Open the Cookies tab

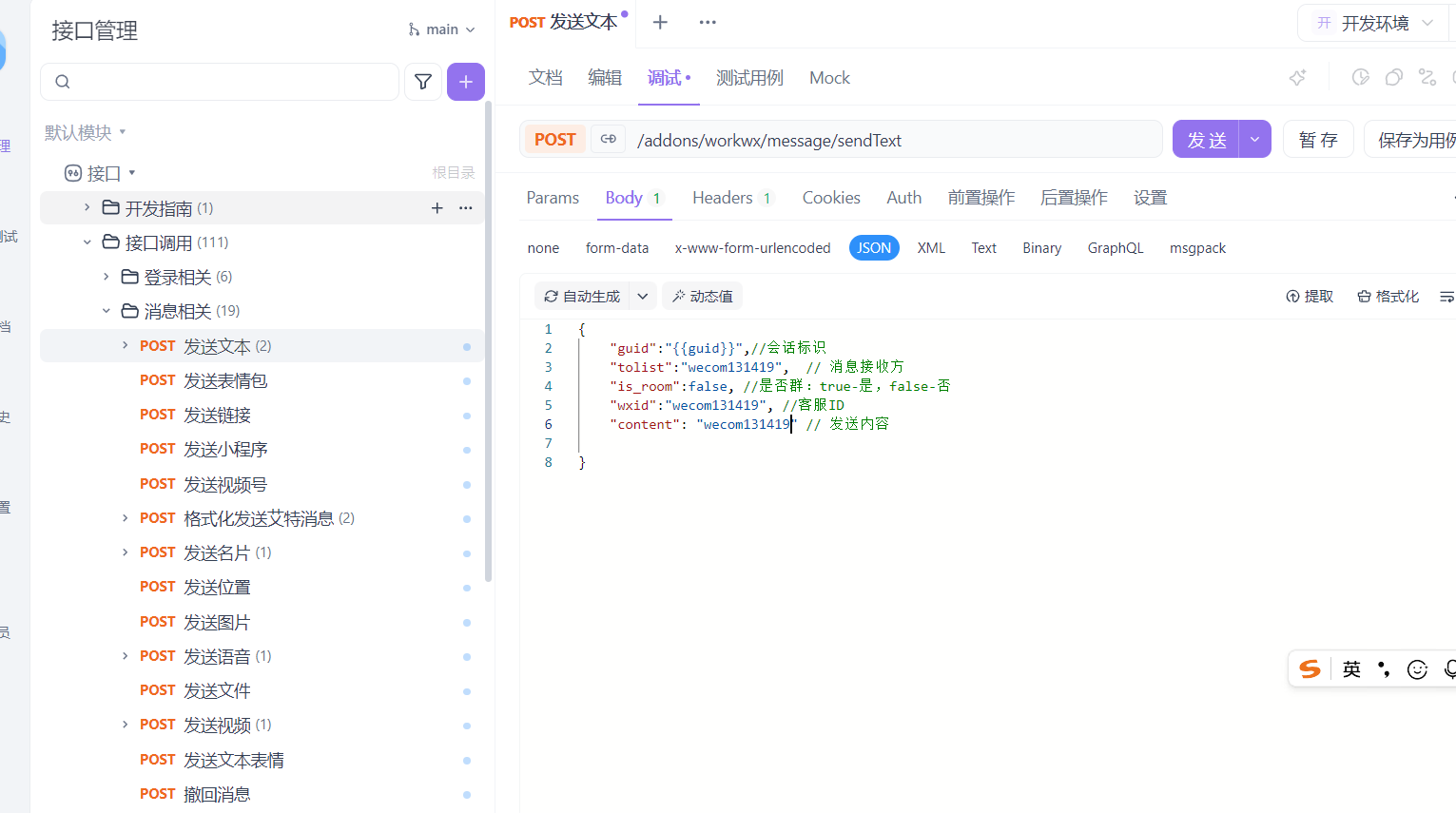831,198
